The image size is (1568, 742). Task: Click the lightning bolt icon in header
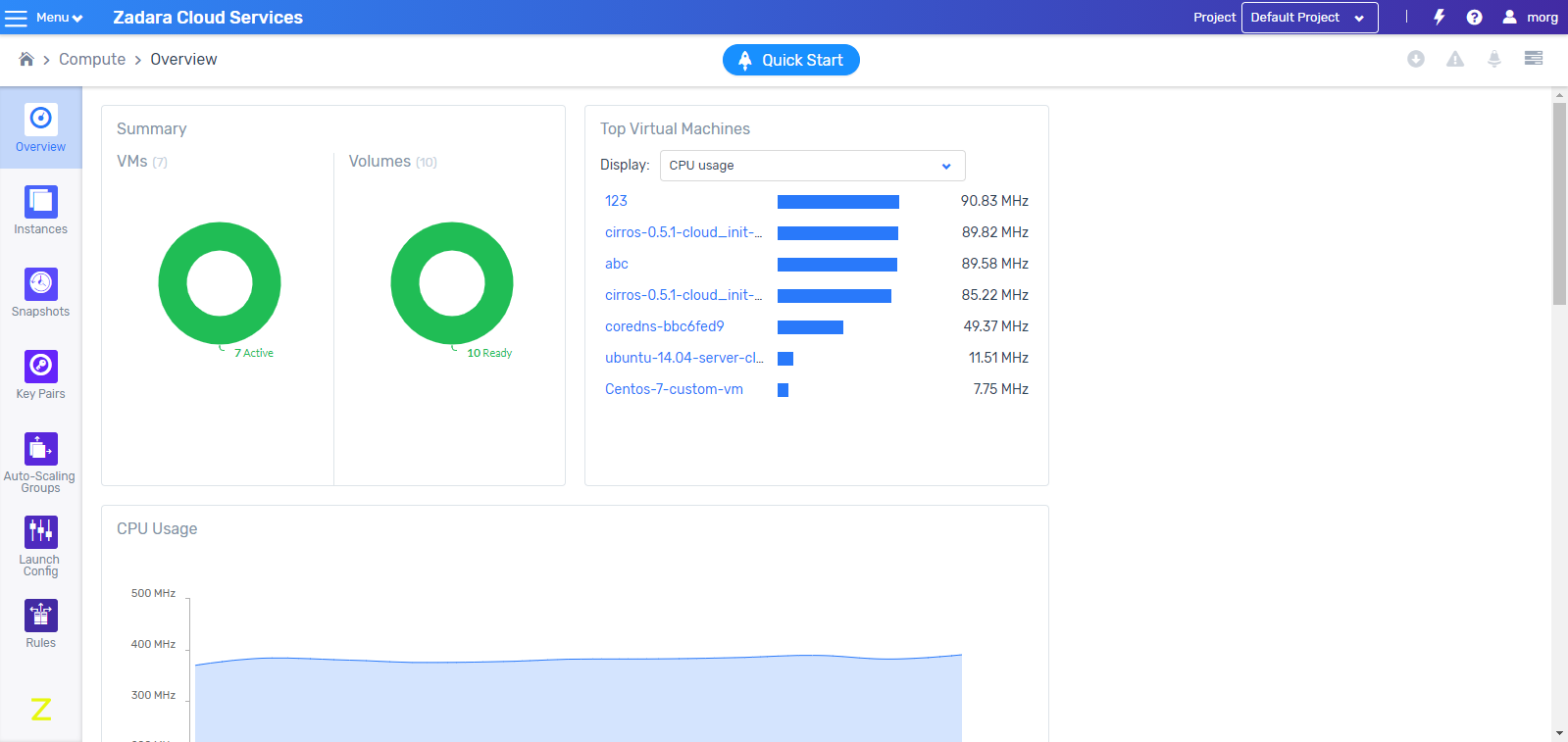point(1439,17)
